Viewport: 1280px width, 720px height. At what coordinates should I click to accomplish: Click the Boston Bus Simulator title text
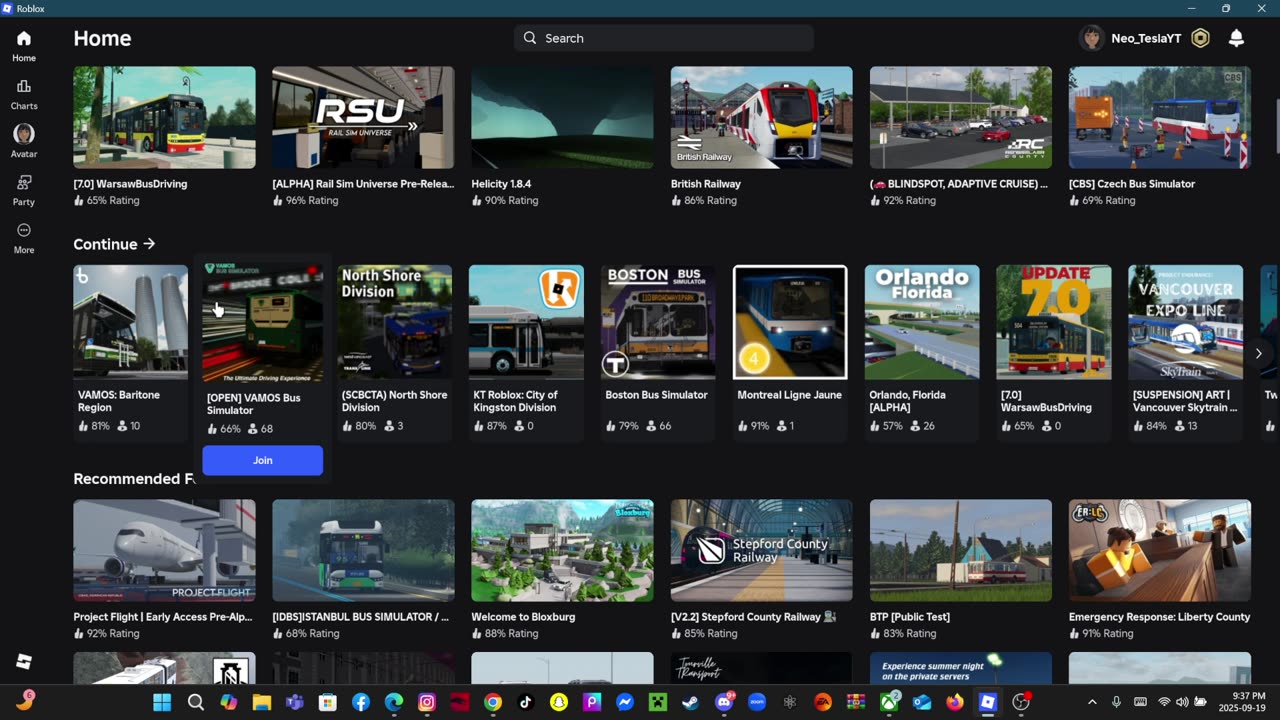pyautogui.click(x=656, y=395)
